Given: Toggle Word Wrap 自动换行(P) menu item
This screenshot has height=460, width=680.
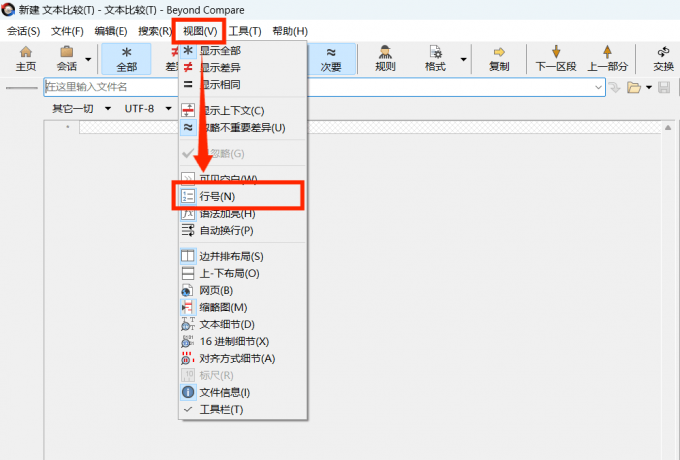Looking at the screenshot, I should [242, 231].
